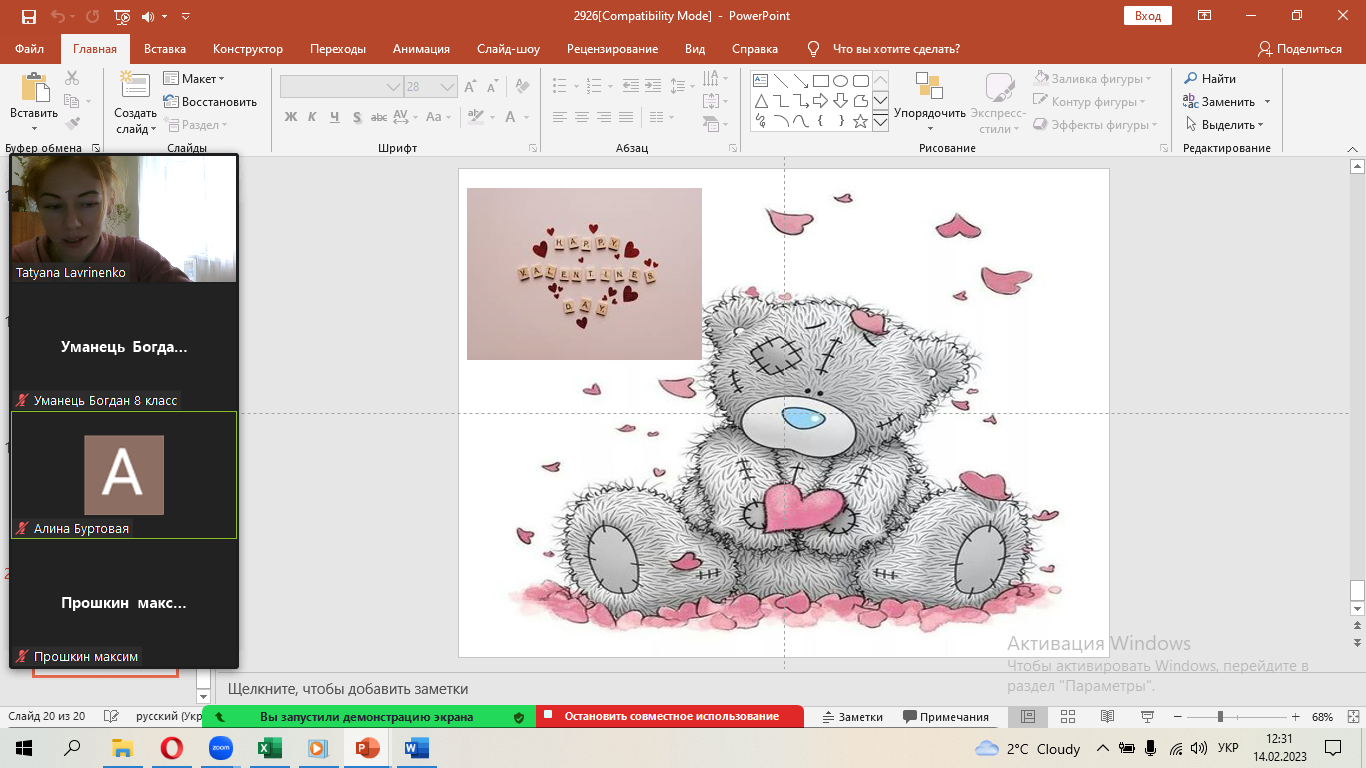Open the font name dropdown
The image size is (1366, 768).
[393, 87]
